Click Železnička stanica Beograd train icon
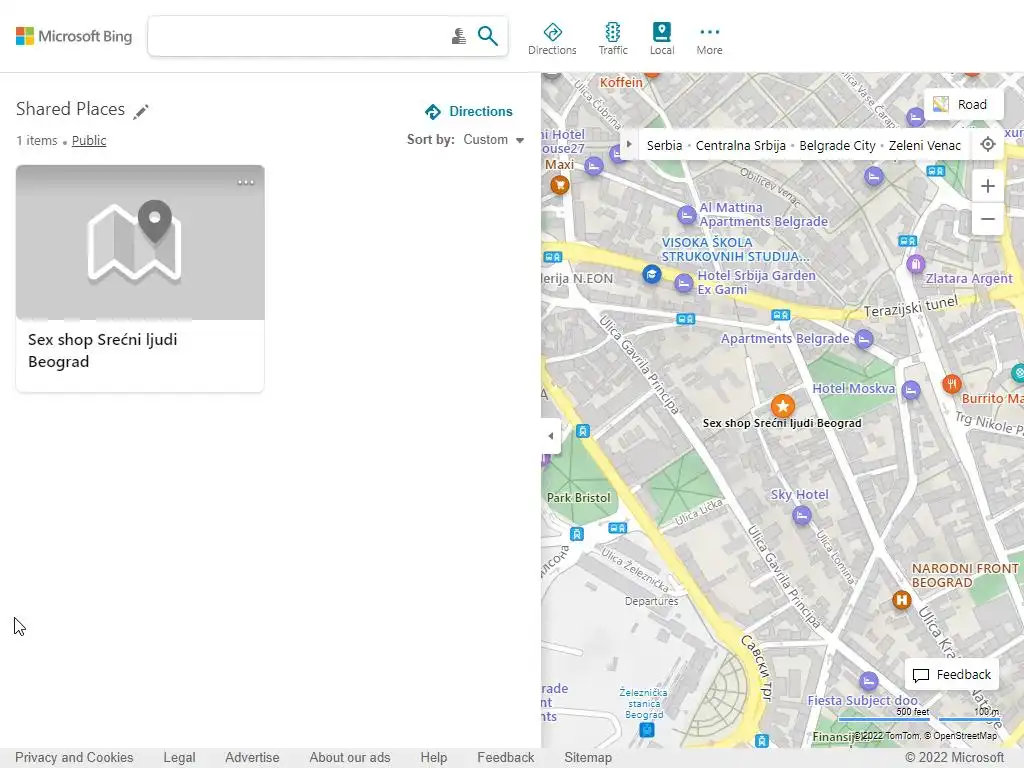Screen dimensions: 1024x768 pos(647,729)
